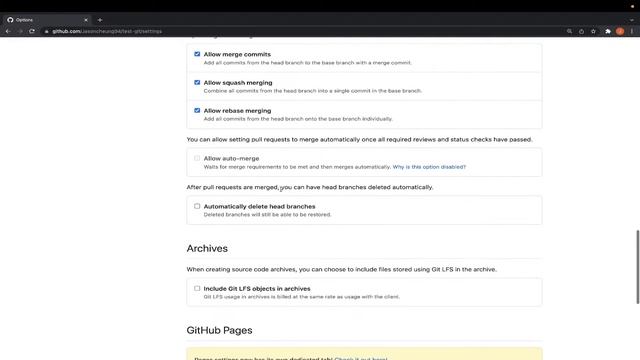Click the text beginning 'Combine all commits from the head branch'

(x=313, y=91)
